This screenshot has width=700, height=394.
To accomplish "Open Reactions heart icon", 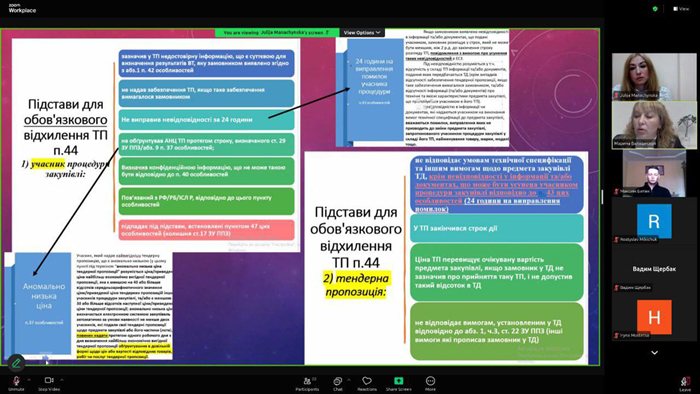I will pos(367,383).
